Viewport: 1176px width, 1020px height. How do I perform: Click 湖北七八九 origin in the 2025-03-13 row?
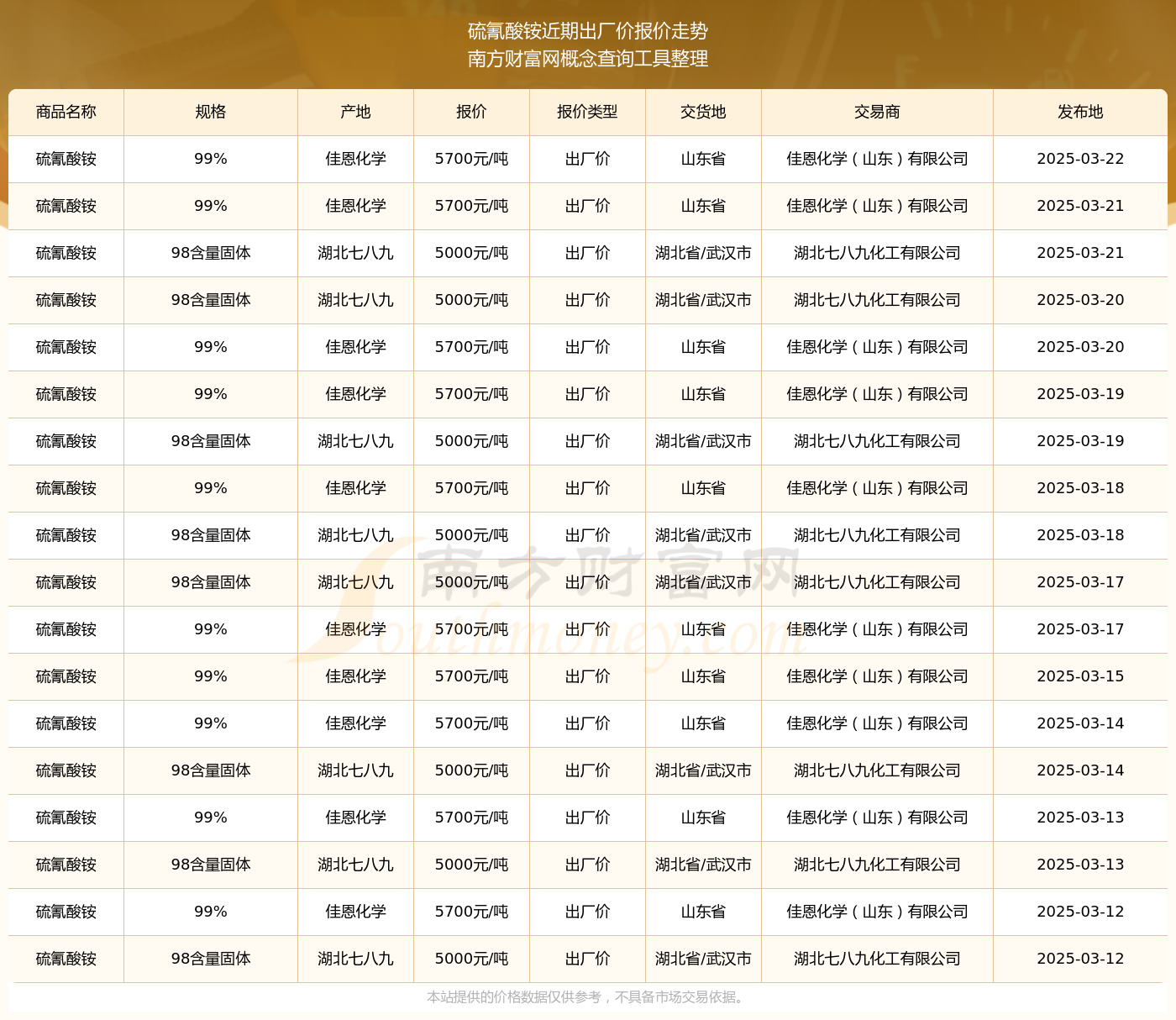pos(355,865)
